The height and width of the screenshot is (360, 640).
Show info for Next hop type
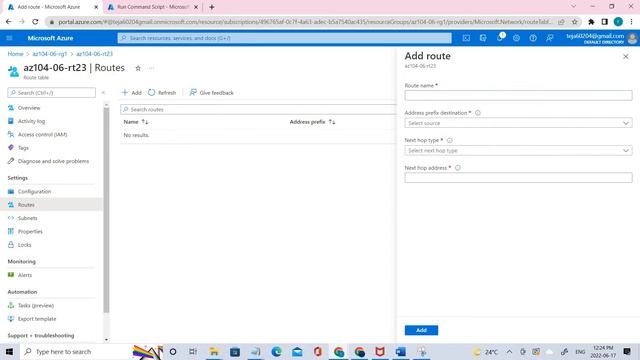449,140
